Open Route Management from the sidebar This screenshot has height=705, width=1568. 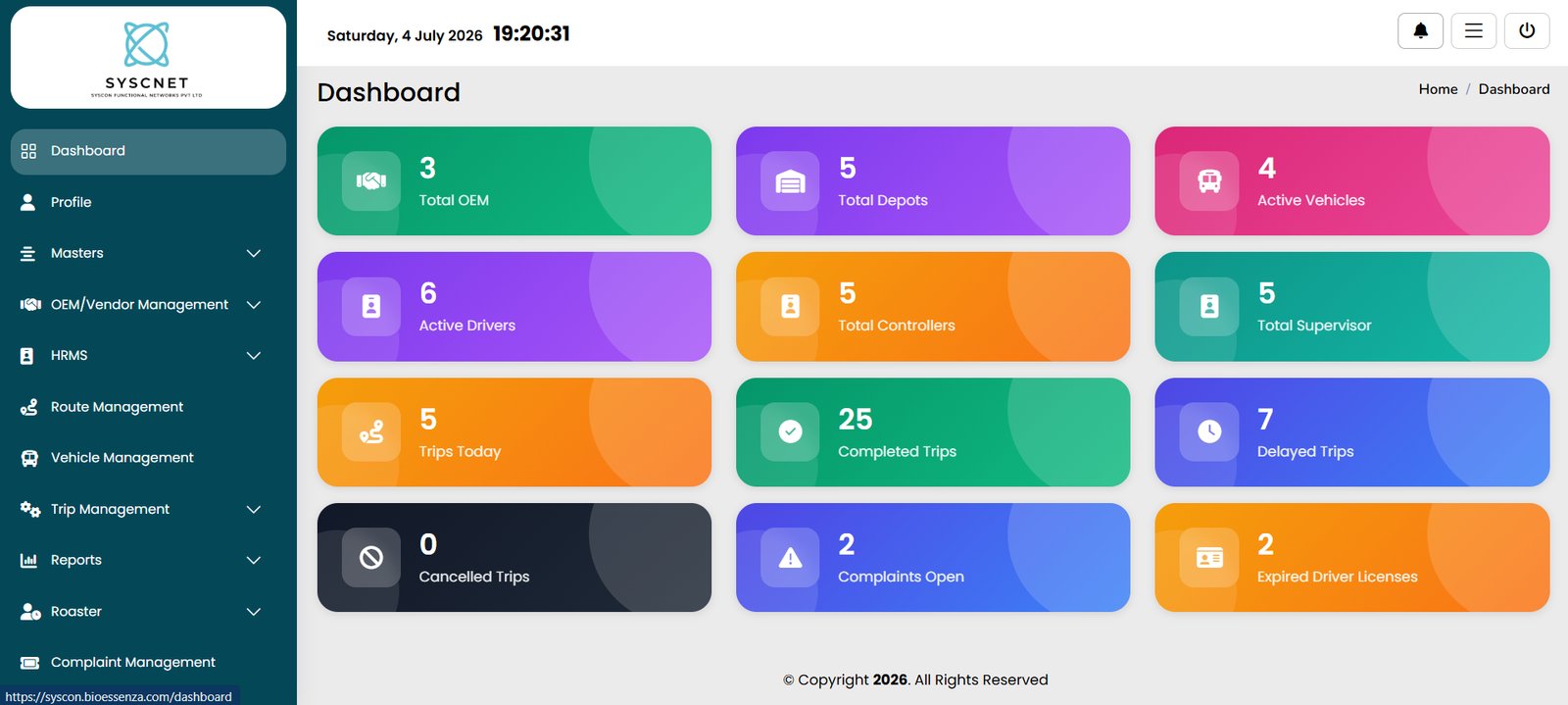(148, 407)
